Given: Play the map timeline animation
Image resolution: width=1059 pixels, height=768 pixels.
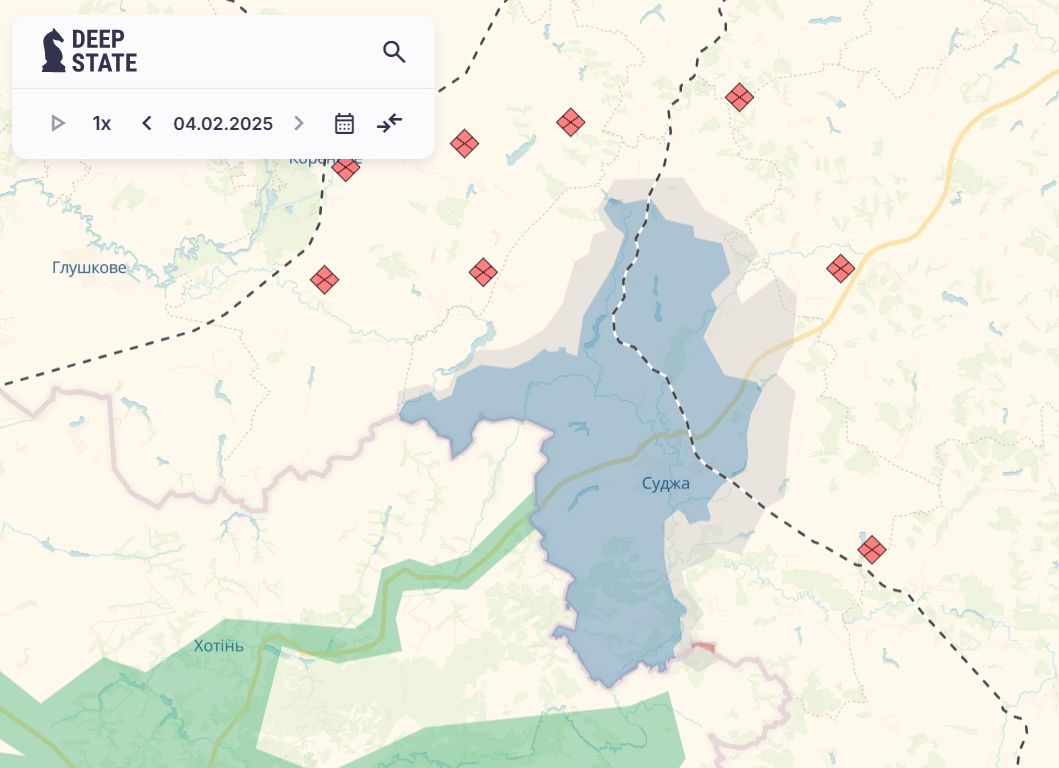Looking at the screenshot, I should 58,123.
